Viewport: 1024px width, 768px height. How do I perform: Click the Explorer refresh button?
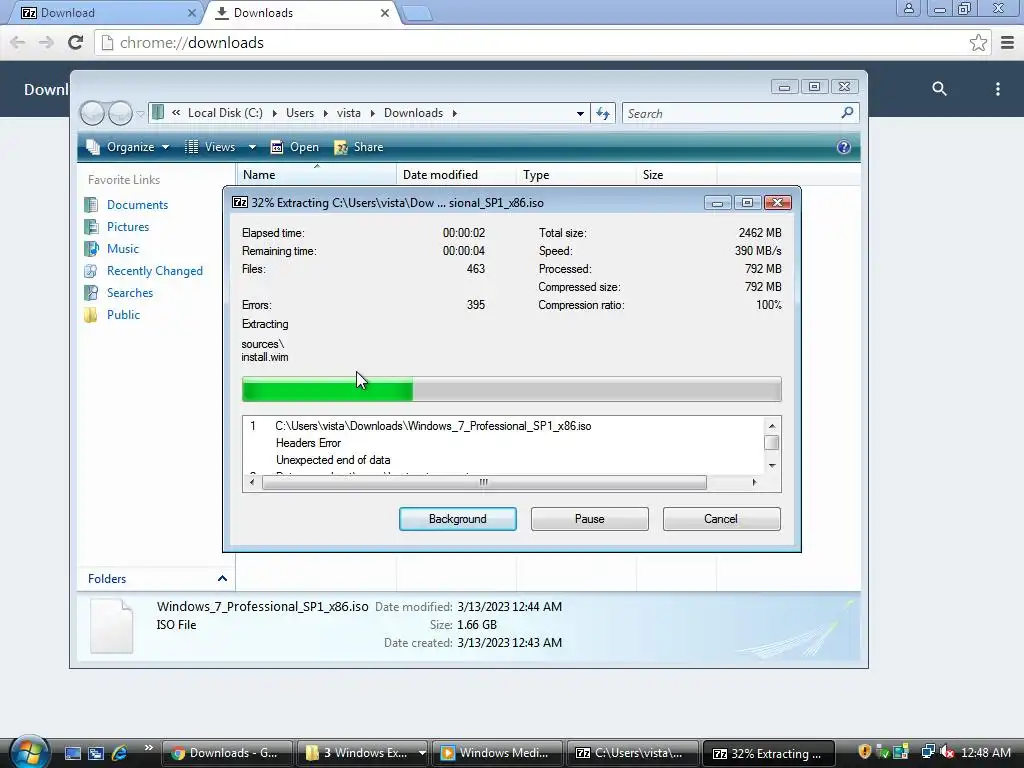tap(603, 113)
